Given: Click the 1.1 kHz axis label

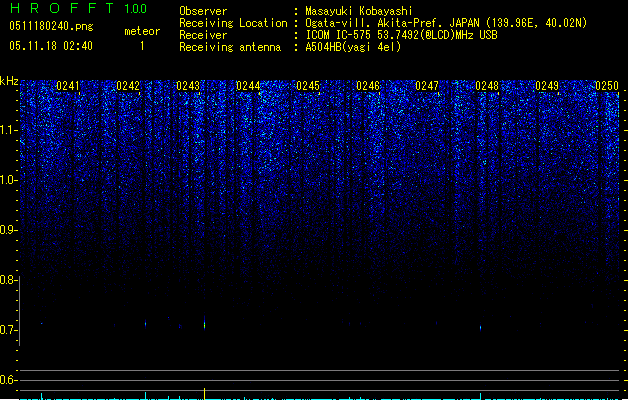Looking at the screenshot, I should (9, 130).
